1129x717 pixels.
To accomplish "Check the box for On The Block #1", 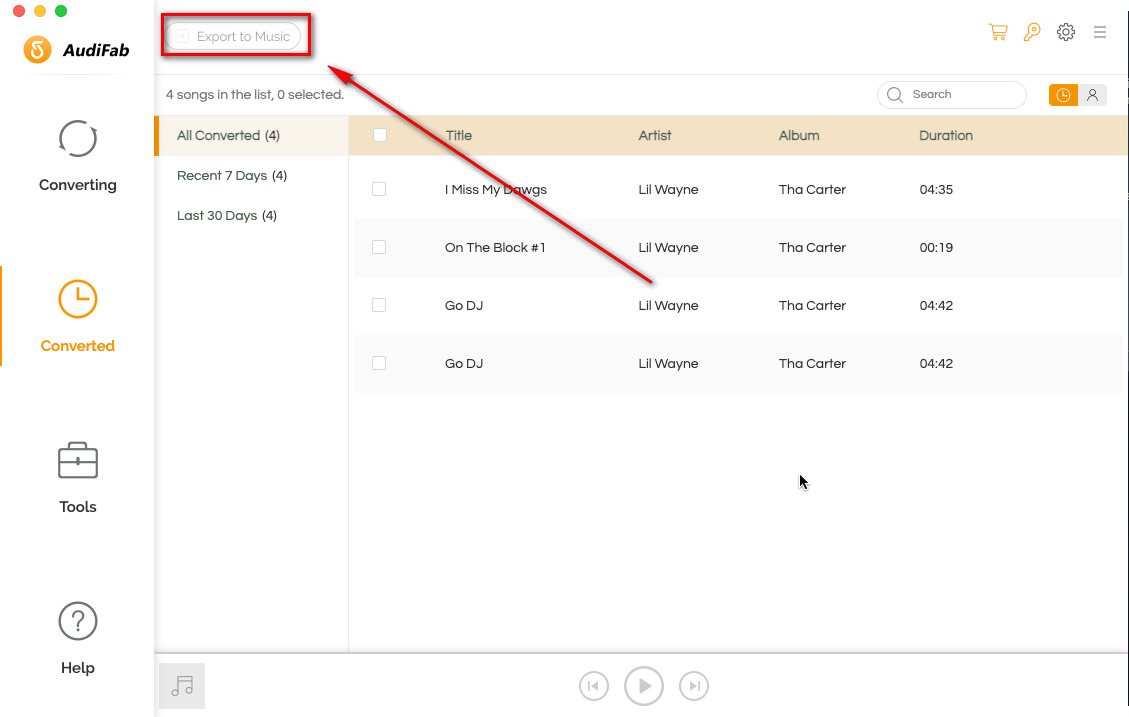I will click(x=379, y=247).
